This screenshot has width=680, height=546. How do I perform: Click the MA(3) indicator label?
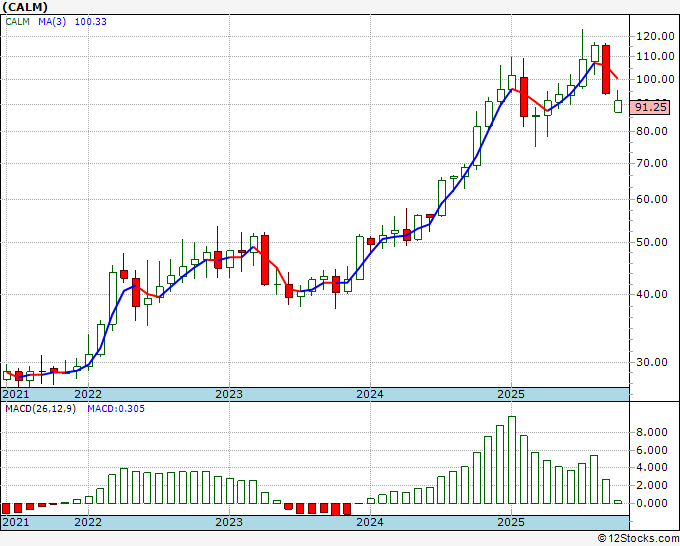pos(52,22)
